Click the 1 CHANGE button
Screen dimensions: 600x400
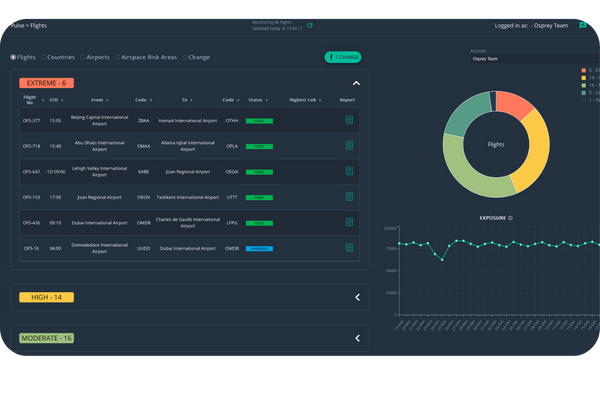click(343, 57)
